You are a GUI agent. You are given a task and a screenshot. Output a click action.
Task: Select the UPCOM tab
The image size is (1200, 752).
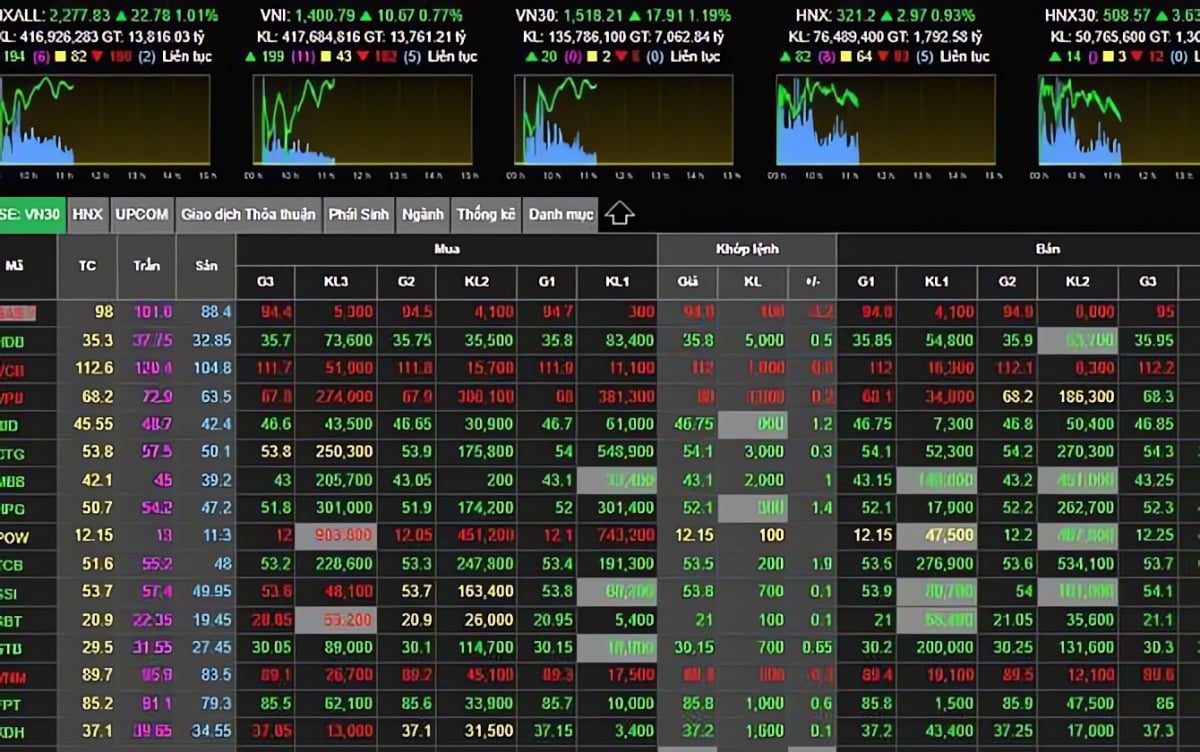point(141,214)
